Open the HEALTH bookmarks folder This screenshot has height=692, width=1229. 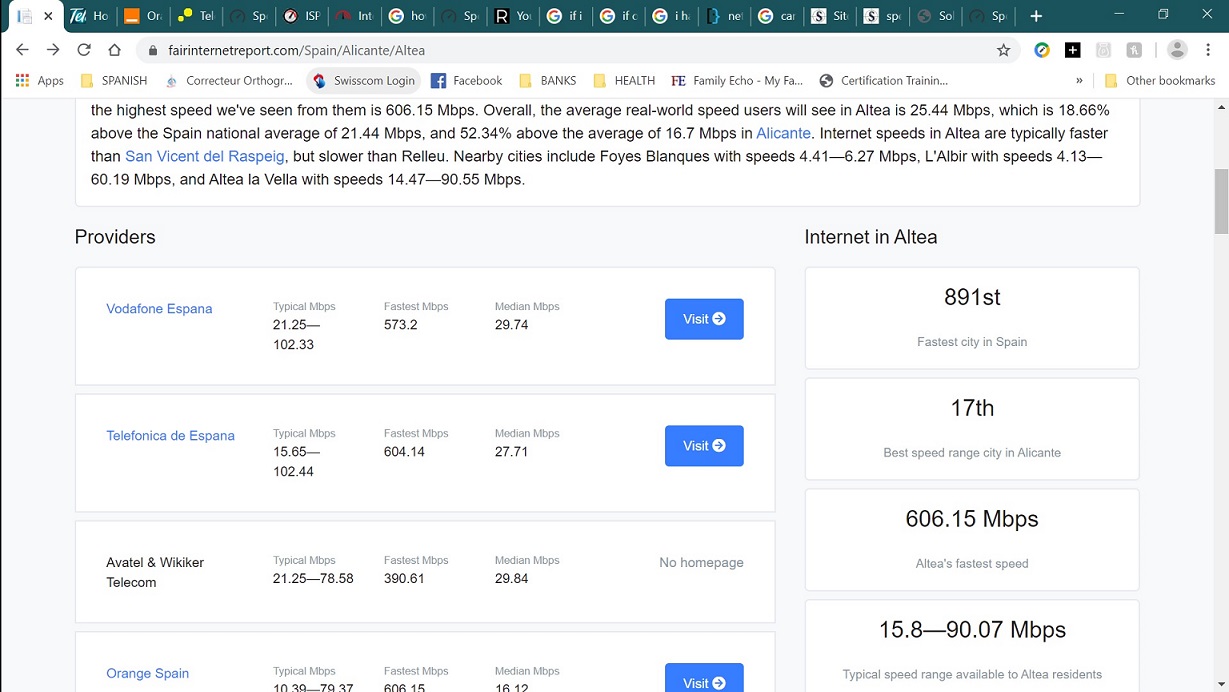pyautogui.click(x=623, y=80)
